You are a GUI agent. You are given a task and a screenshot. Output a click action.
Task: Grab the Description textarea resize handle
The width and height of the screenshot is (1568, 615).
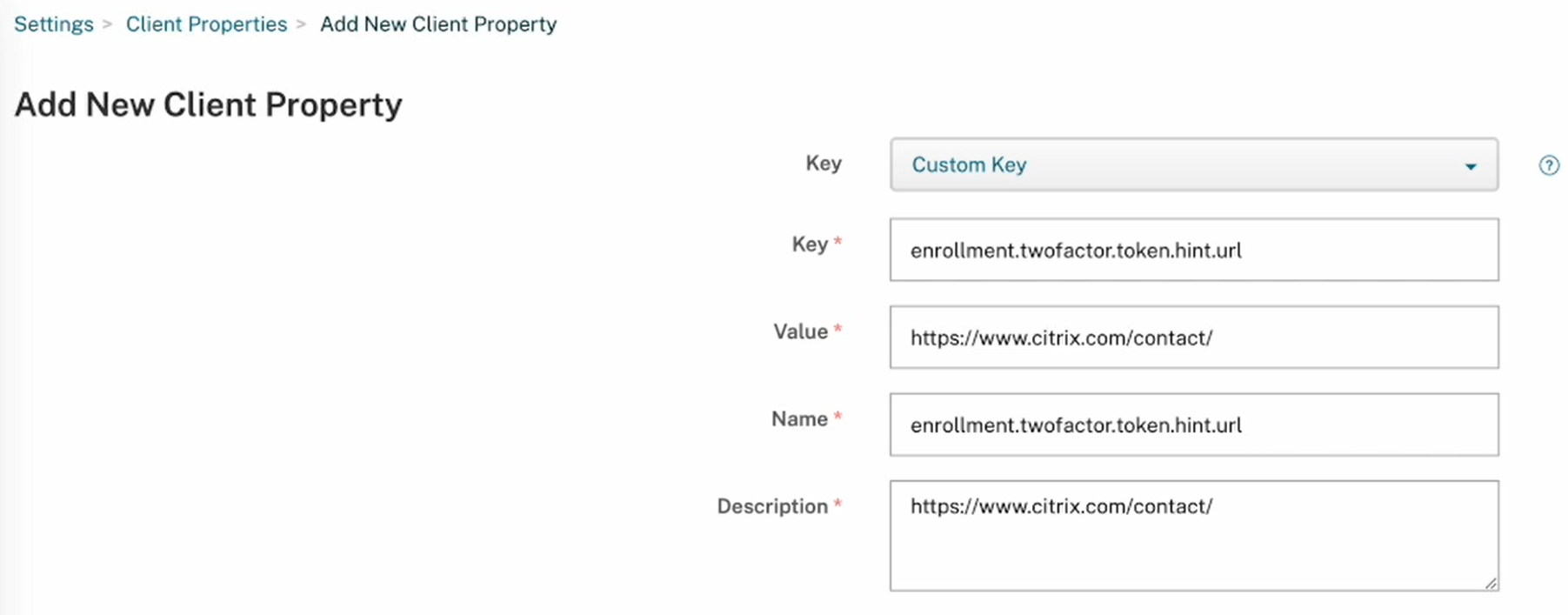point(1491,584)
